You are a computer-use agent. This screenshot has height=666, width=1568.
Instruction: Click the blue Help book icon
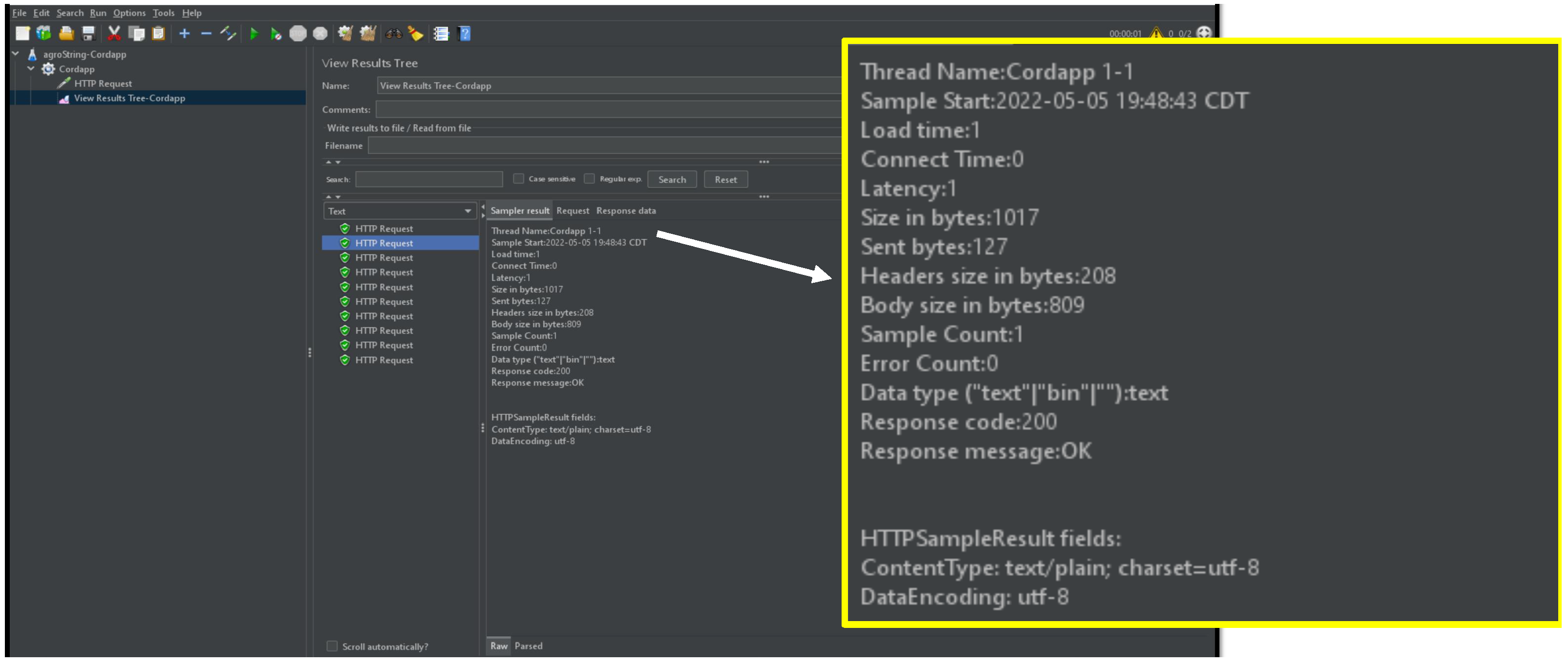(464, 34)
